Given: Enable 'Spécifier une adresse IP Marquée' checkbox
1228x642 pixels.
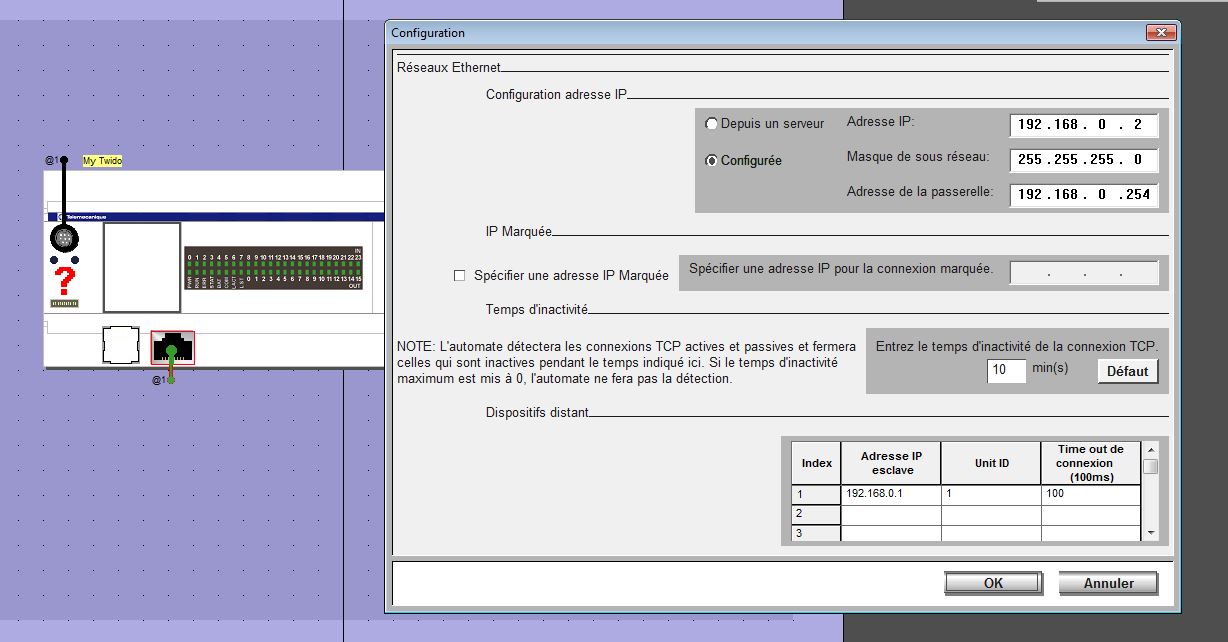Looking at the screenshot, I should (x=460, y=276).
